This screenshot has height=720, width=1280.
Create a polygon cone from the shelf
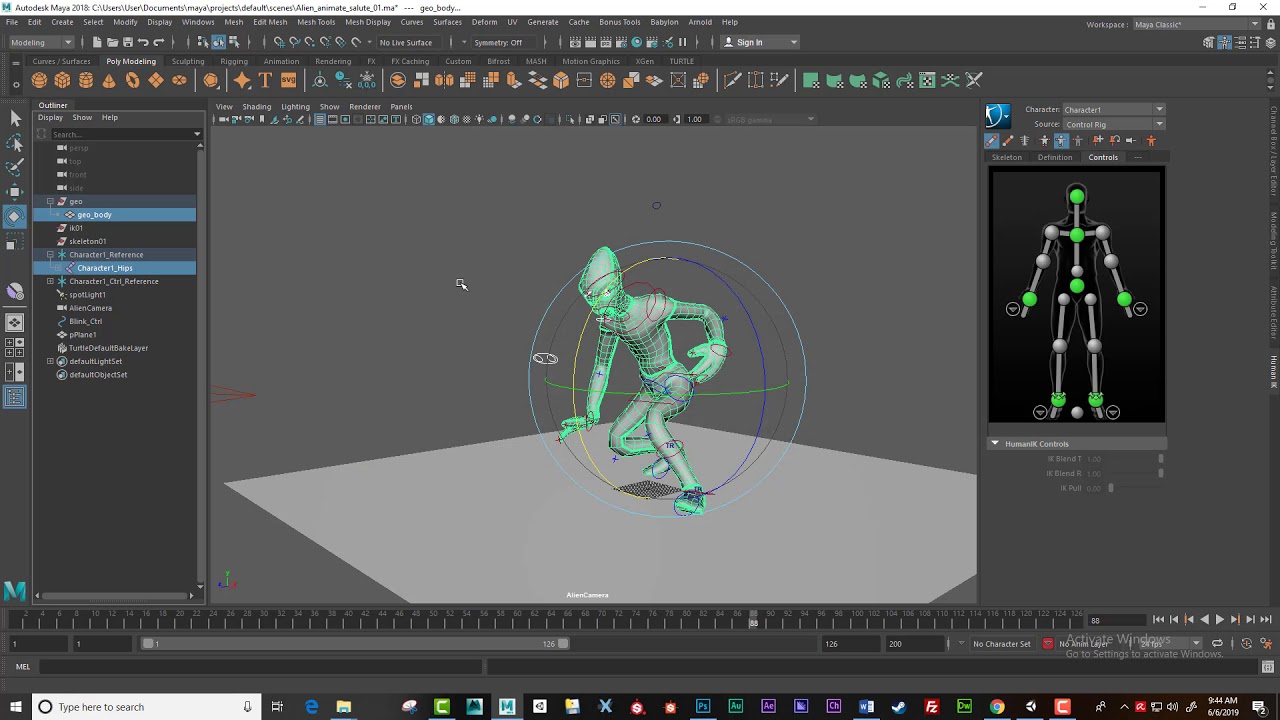click(109, 80)
